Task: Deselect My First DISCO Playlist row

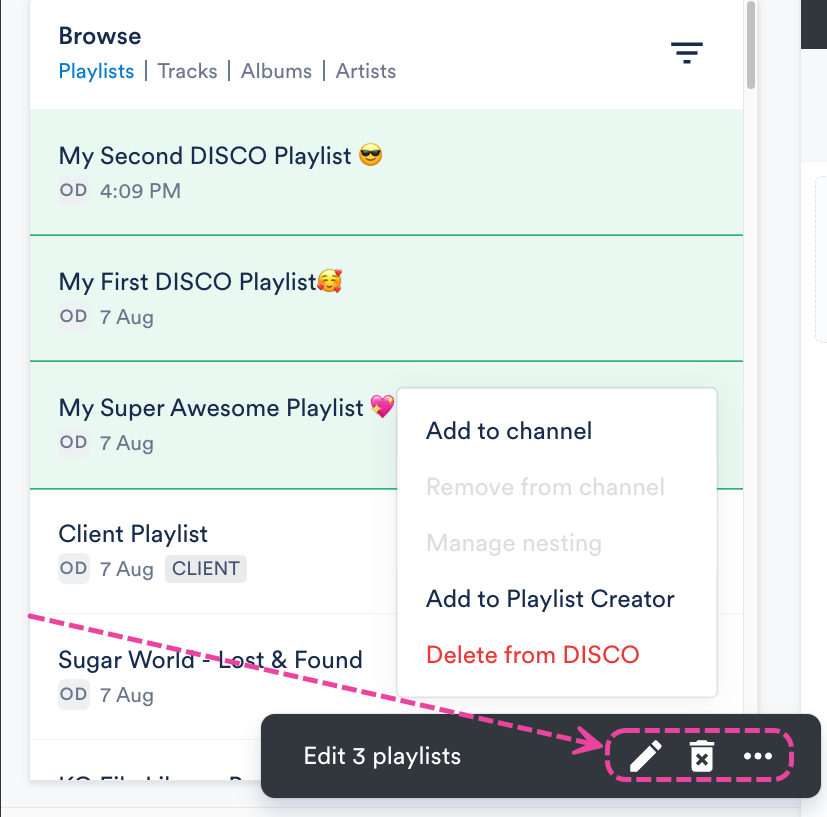Action: (386, 299)
